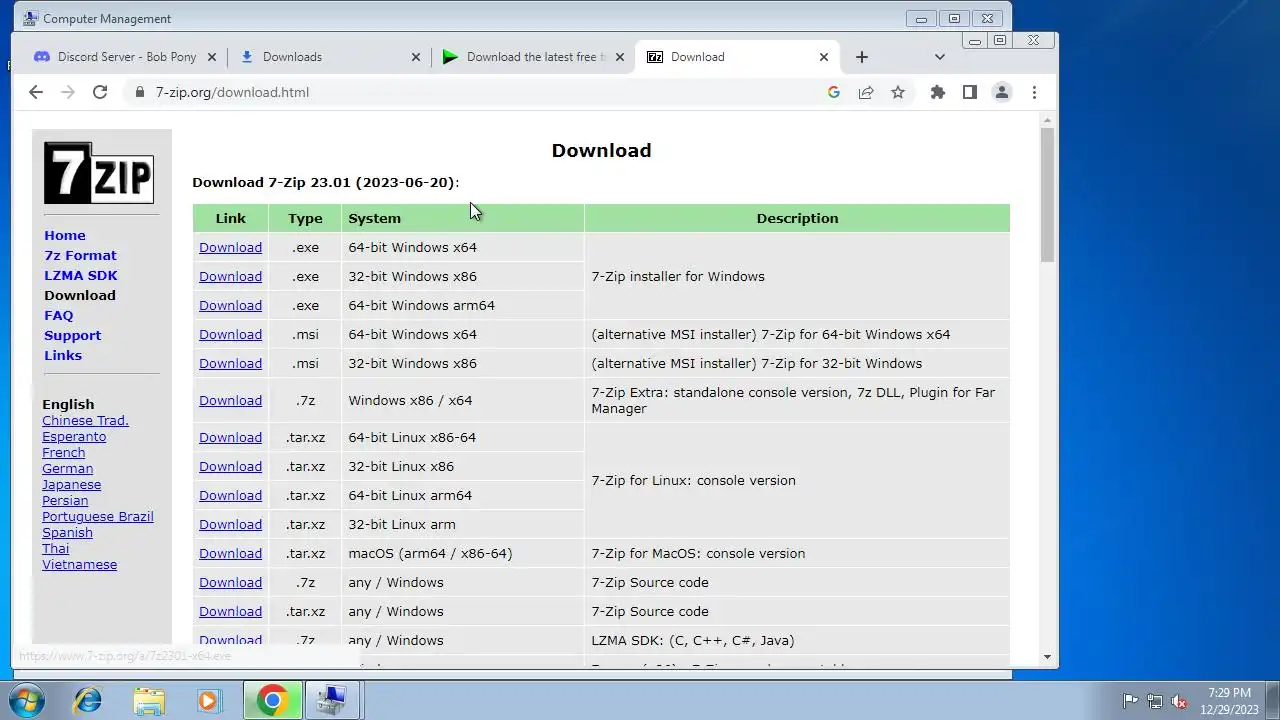Switch language to Spanish
The height and width of the screenshot is (720, 1280).
[x=67, y=532]
